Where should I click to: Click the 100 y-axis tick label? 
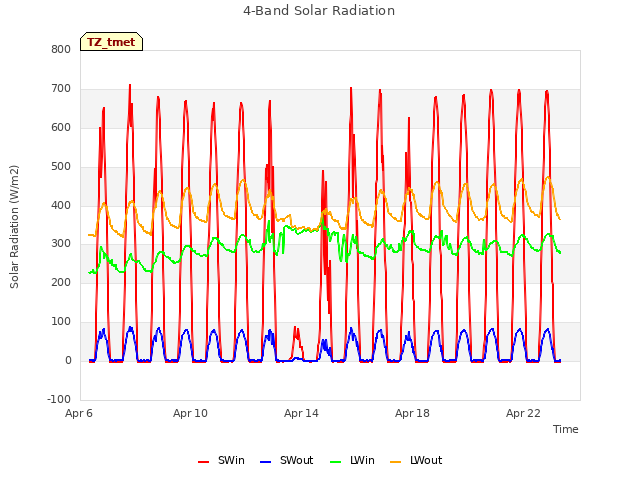tap(61, 322)
